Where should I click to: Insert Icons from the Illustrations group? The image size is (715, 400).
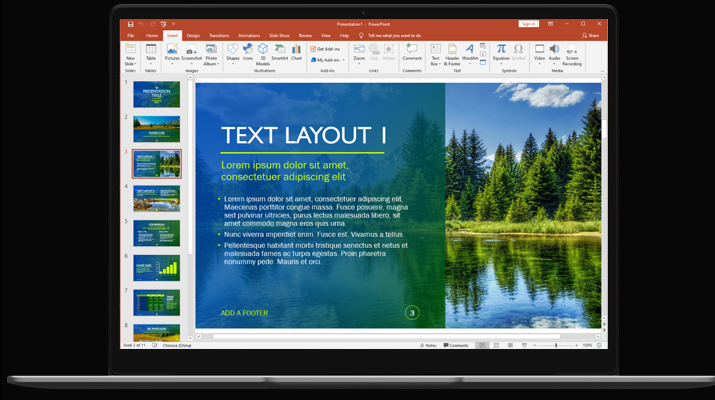pos(248,53)
